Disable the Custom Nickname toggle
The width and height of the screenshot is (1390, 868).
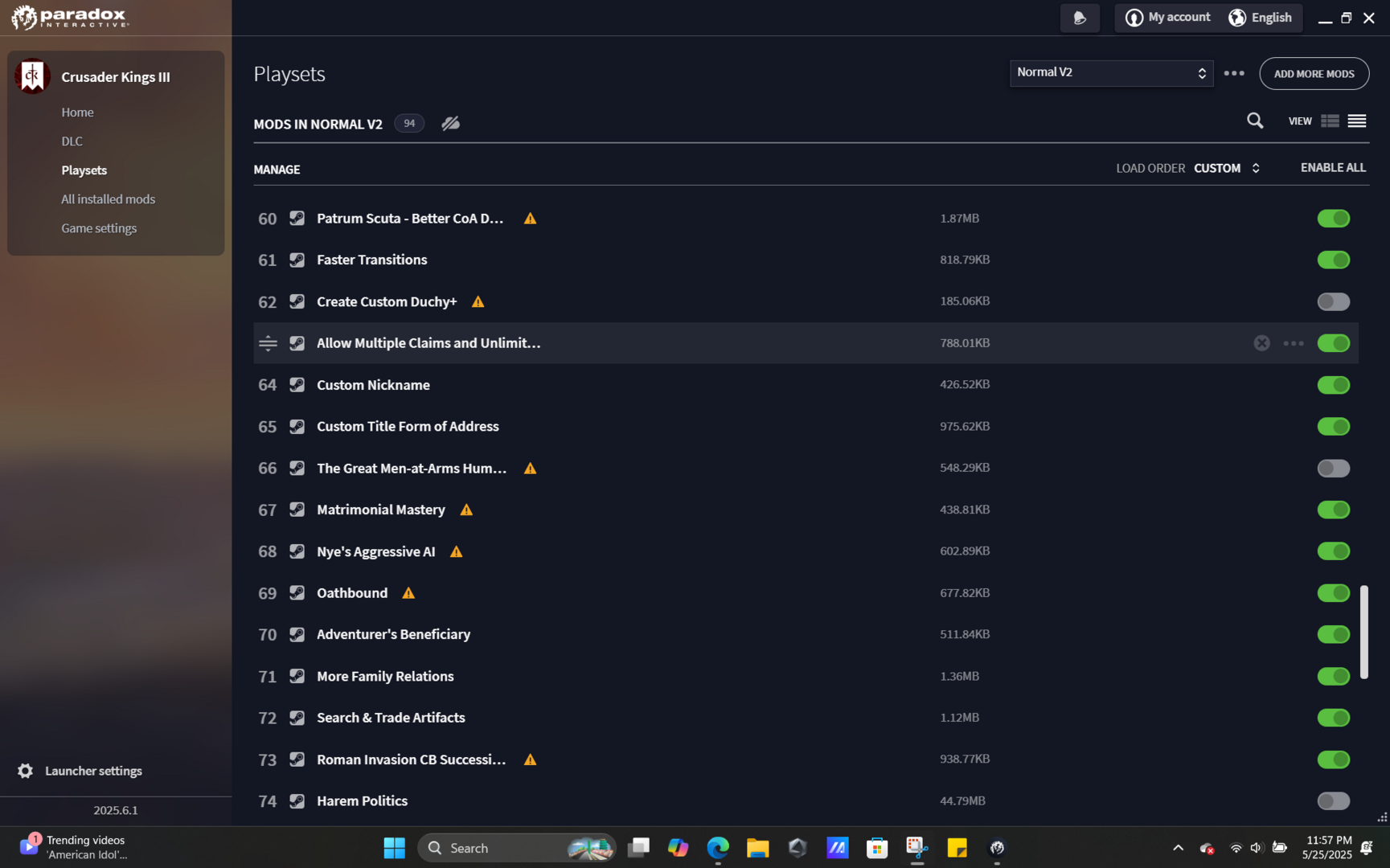[x=1333, y=385]
